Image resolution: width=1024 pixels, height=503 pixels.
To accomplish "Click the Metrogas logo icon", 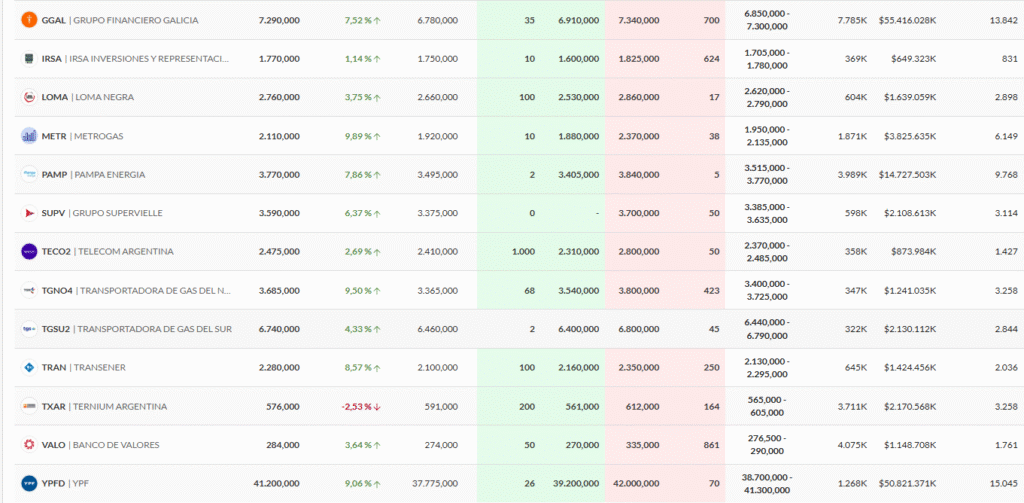I will [x=29, y=136].
